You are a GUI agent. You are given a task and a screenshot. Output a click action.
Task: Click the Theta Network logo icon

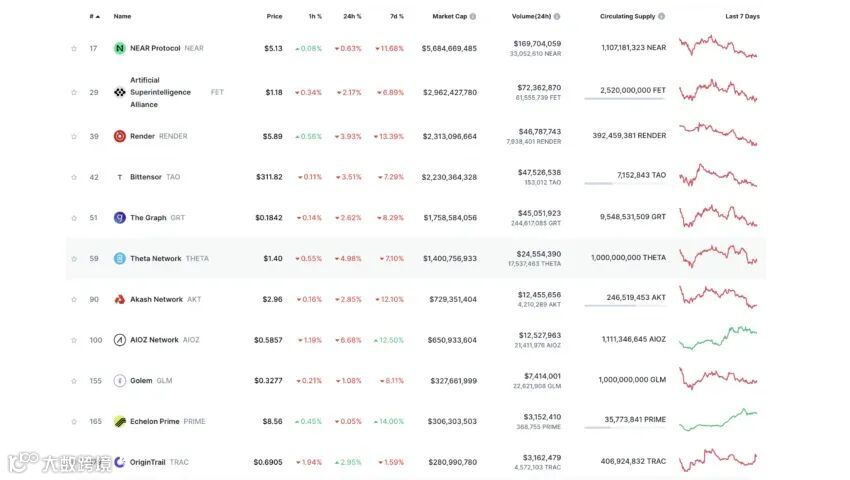(120, 258)
